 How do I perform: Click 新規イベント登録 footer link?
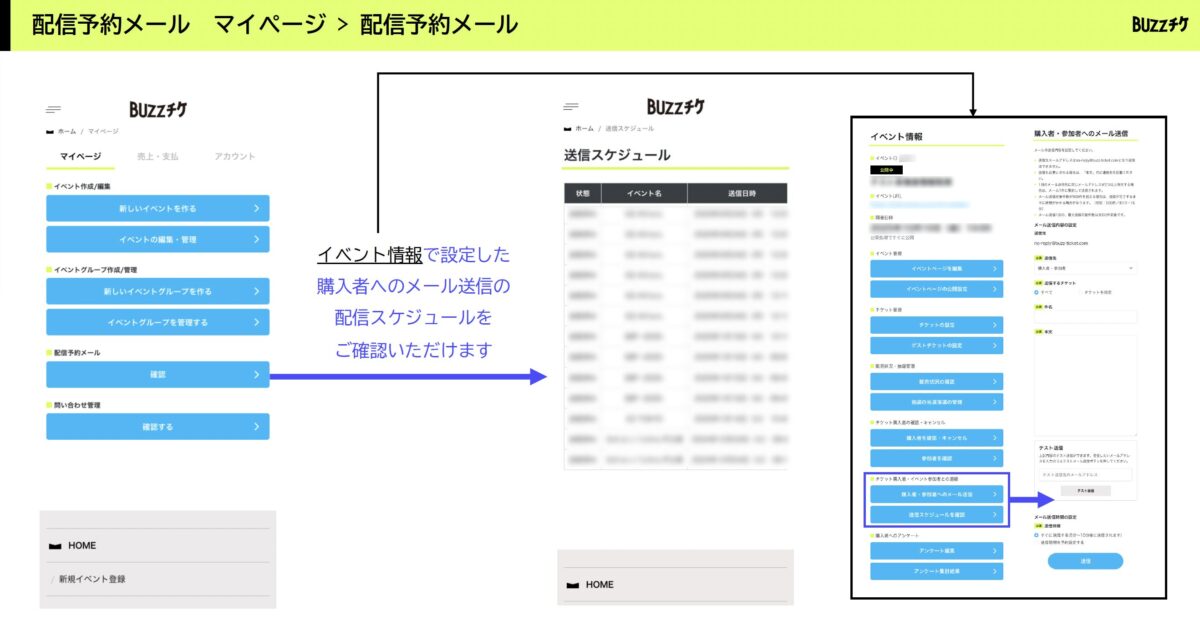point(92,579)
